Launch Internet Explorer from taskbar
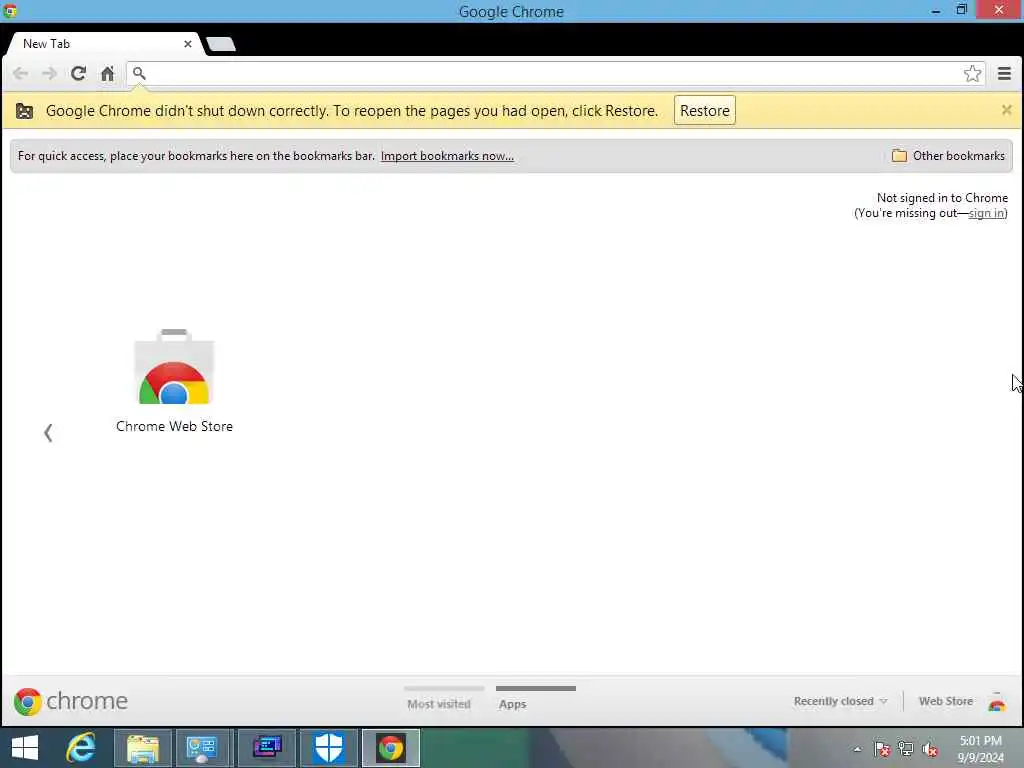The height and width of the screenshot is (768, 1024). click(x=81, y=748)
